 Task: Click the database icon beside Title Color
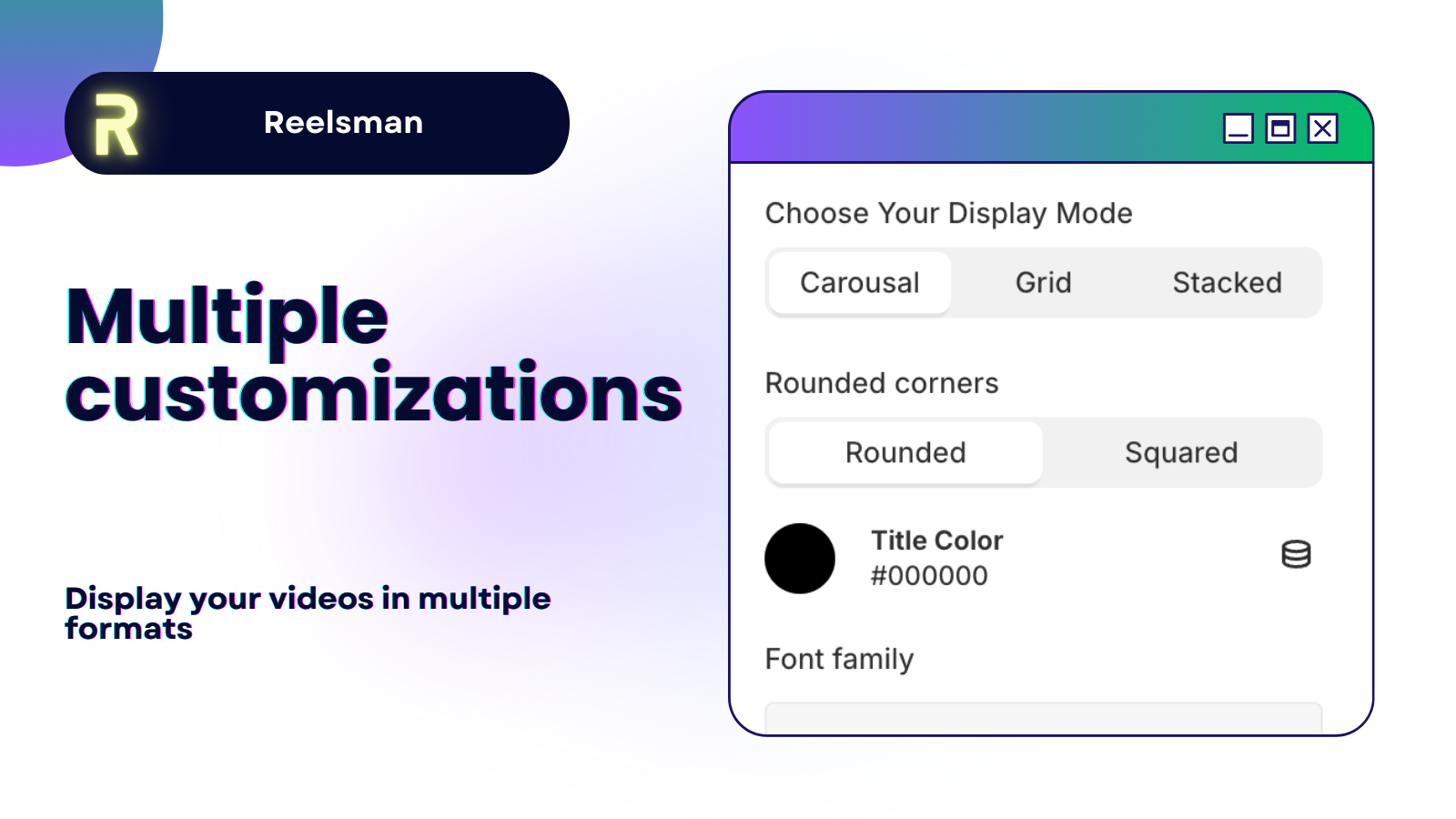click(x=1294, y=555)
